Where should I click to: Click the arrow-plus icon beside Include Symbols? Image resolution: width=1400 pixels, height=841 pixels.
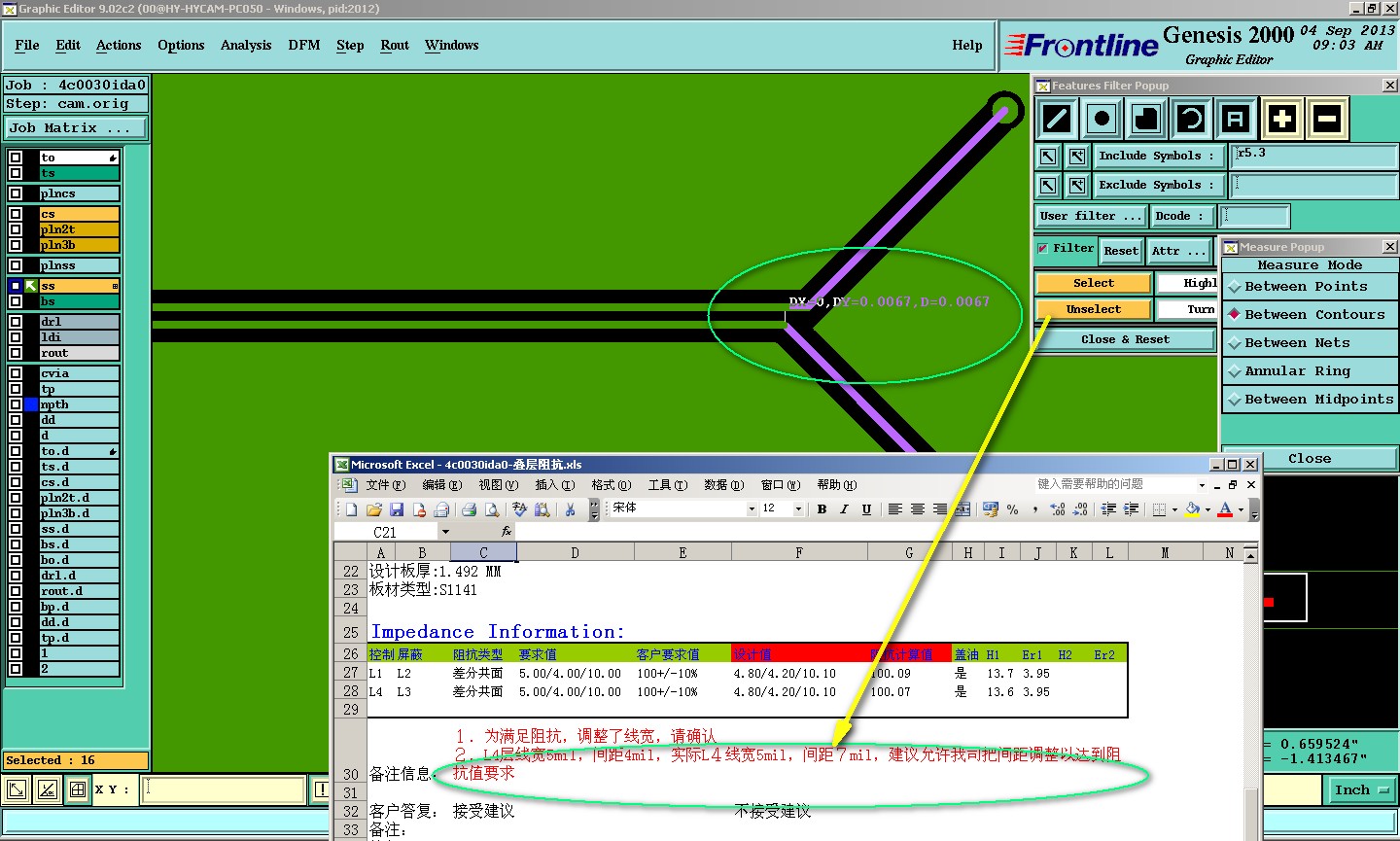(1077, 156)
